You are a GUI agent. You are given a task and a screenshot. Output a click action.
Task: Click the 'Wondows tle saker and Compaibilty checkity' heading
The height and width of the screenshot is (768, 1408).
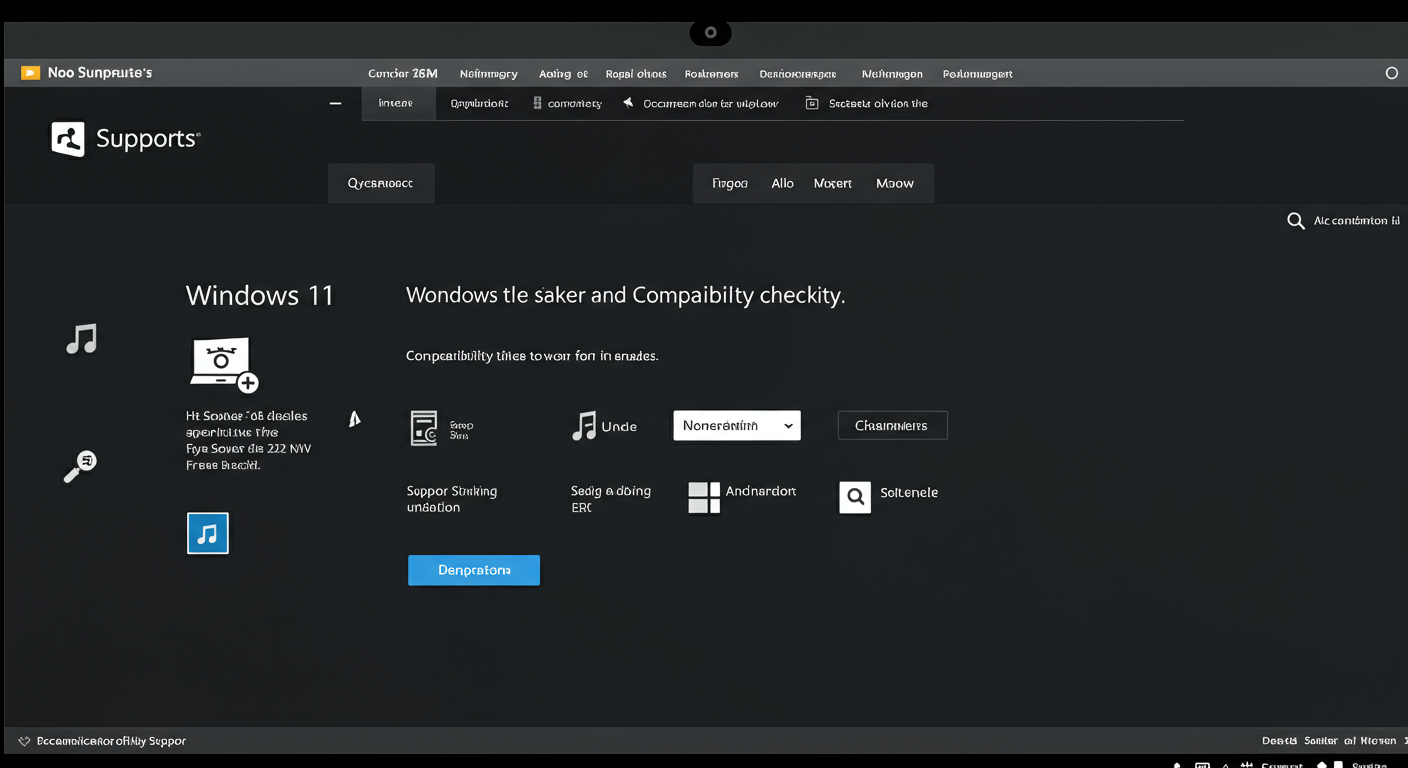[x=626, y=295]
